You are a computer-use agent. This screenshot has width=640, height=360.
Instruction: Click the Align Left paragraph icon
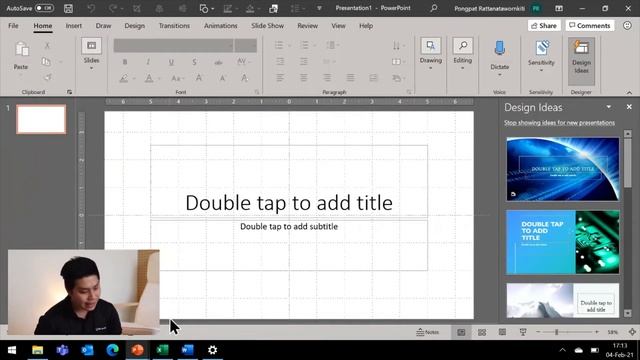click(x=280, y=78)
